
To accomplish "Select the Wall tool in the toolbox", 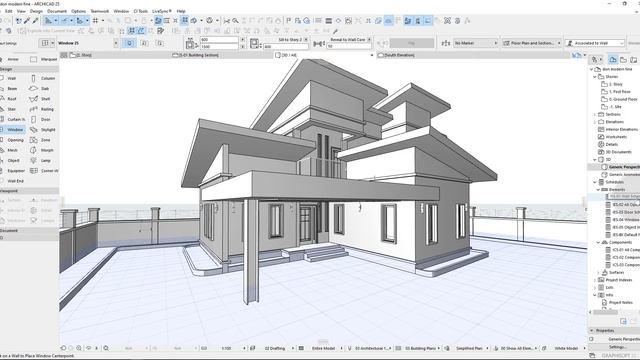I will pyautogui.click(x=11, y=78).
